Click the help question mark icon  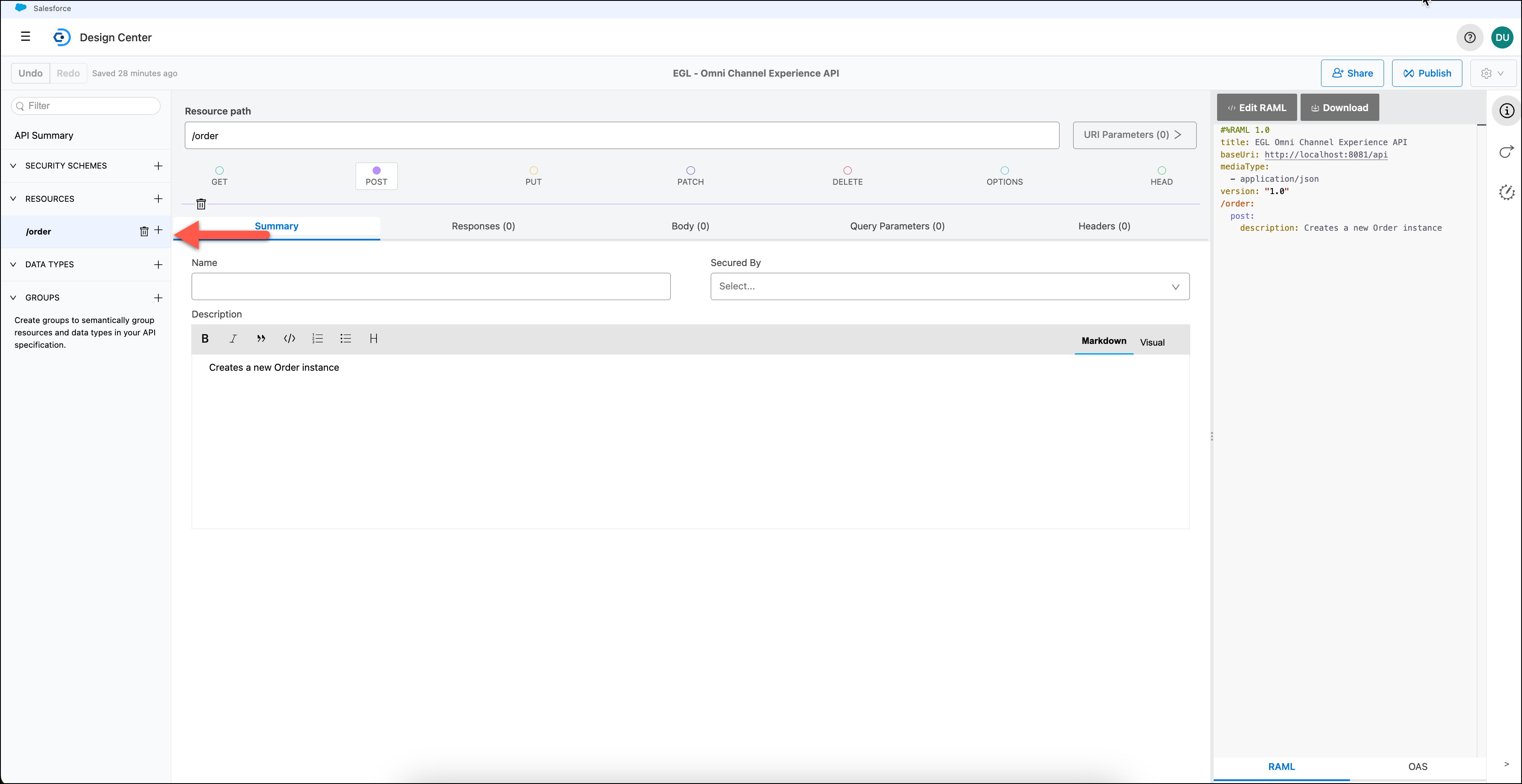point(1470,37)
